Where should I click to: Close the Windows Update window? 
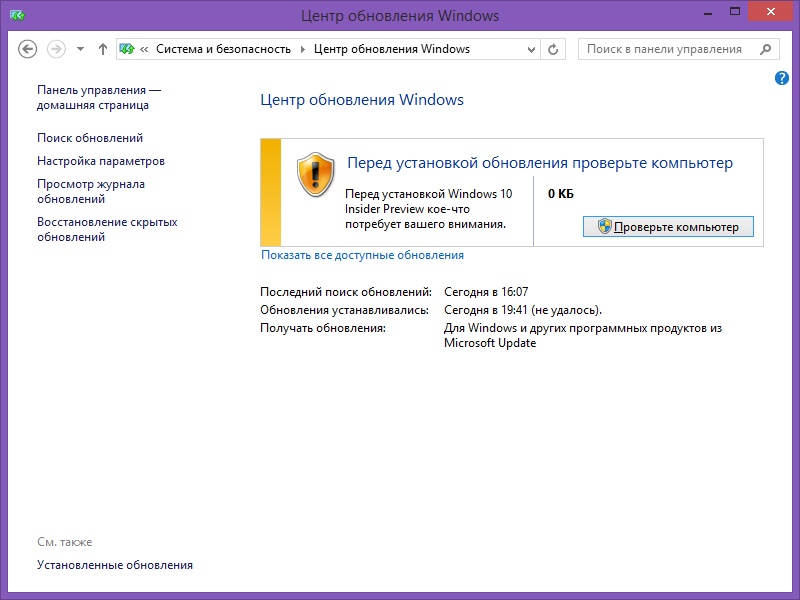770,12
